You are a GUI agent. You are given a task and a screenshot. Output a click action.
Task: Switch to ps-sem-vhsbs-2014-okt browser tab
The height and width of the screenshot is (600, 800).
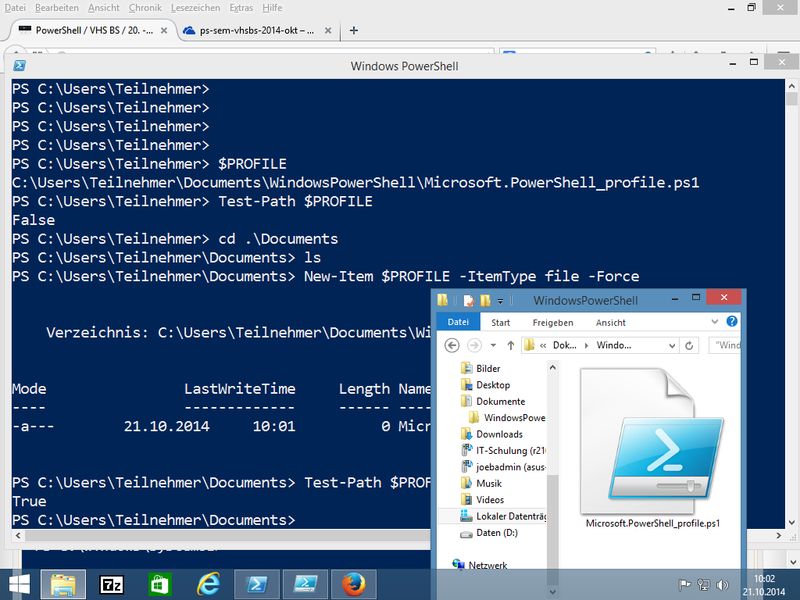pyautogui.click(x=257, y=30)
